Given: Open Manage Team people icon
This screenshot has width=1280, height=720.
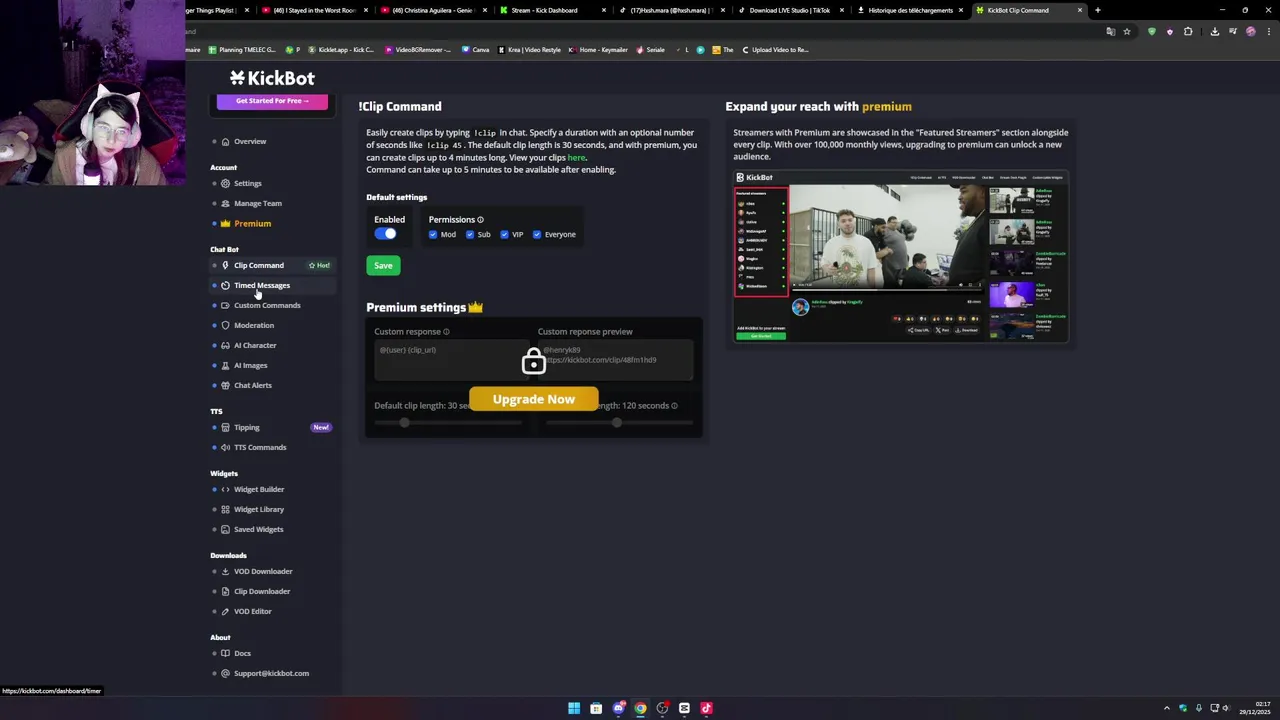Looking at the screenshot, I should (x=225, y=203).
